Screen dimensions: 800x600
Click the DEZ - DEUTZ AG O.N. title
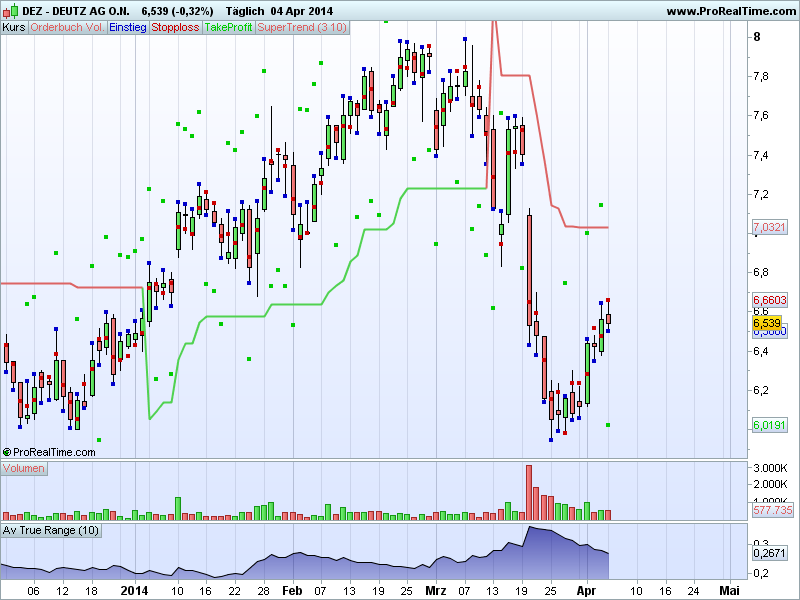click(x=76, y=11)
